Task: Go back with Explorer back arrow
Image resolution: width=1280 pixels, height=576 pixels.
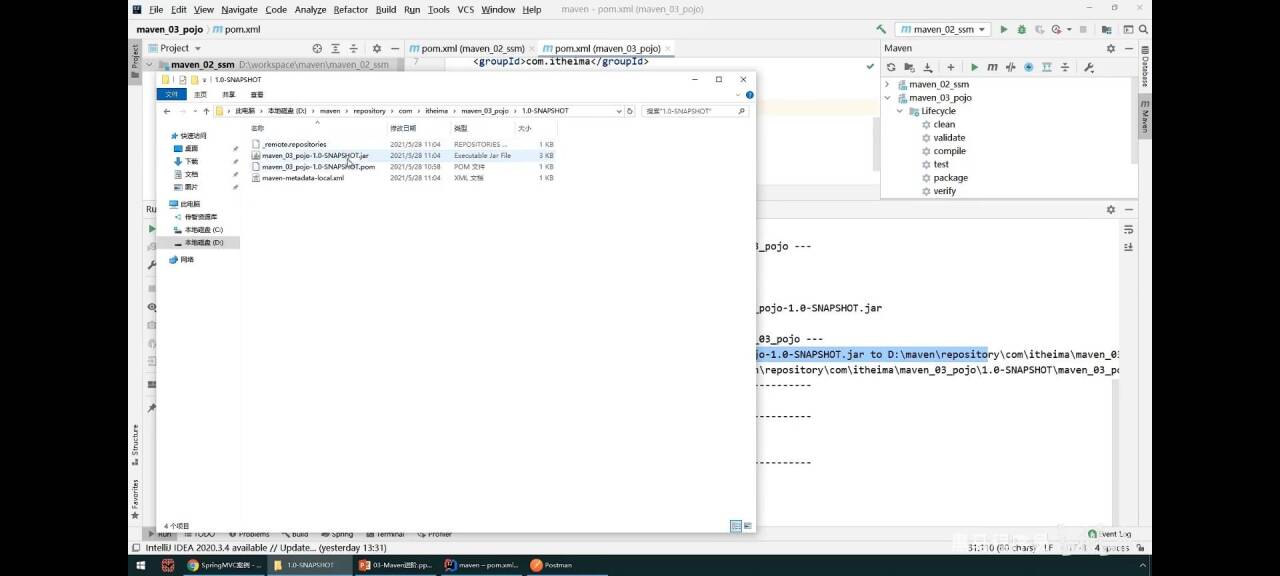Action: (x=167, y=111)
